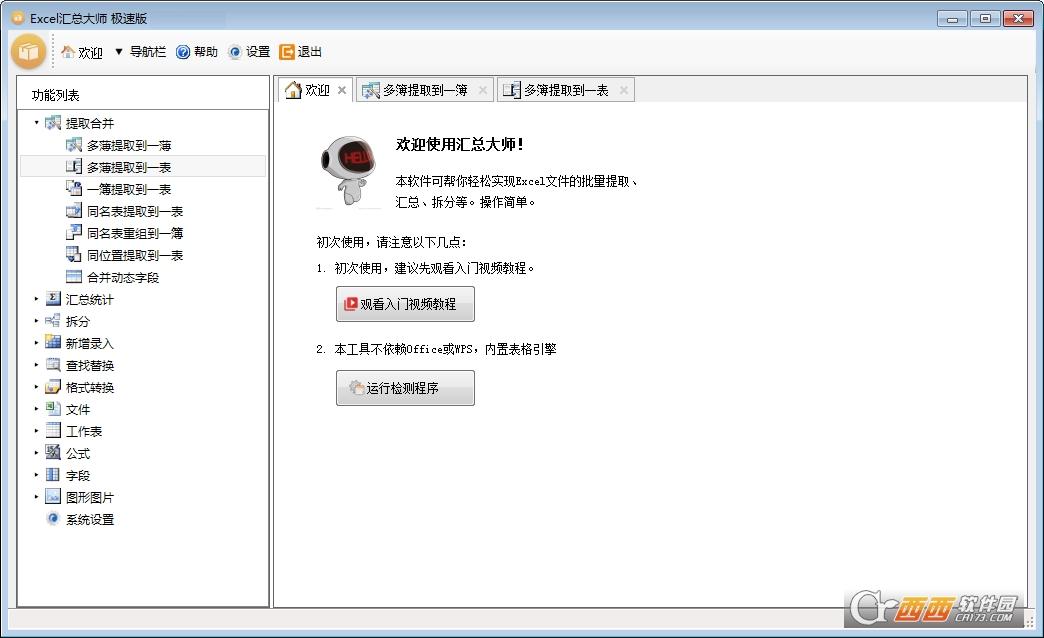Click the 观看入门视频教程 button
Image resolution: width=1044 pixels, height=638 pixels.
click(x=405, y=304)
